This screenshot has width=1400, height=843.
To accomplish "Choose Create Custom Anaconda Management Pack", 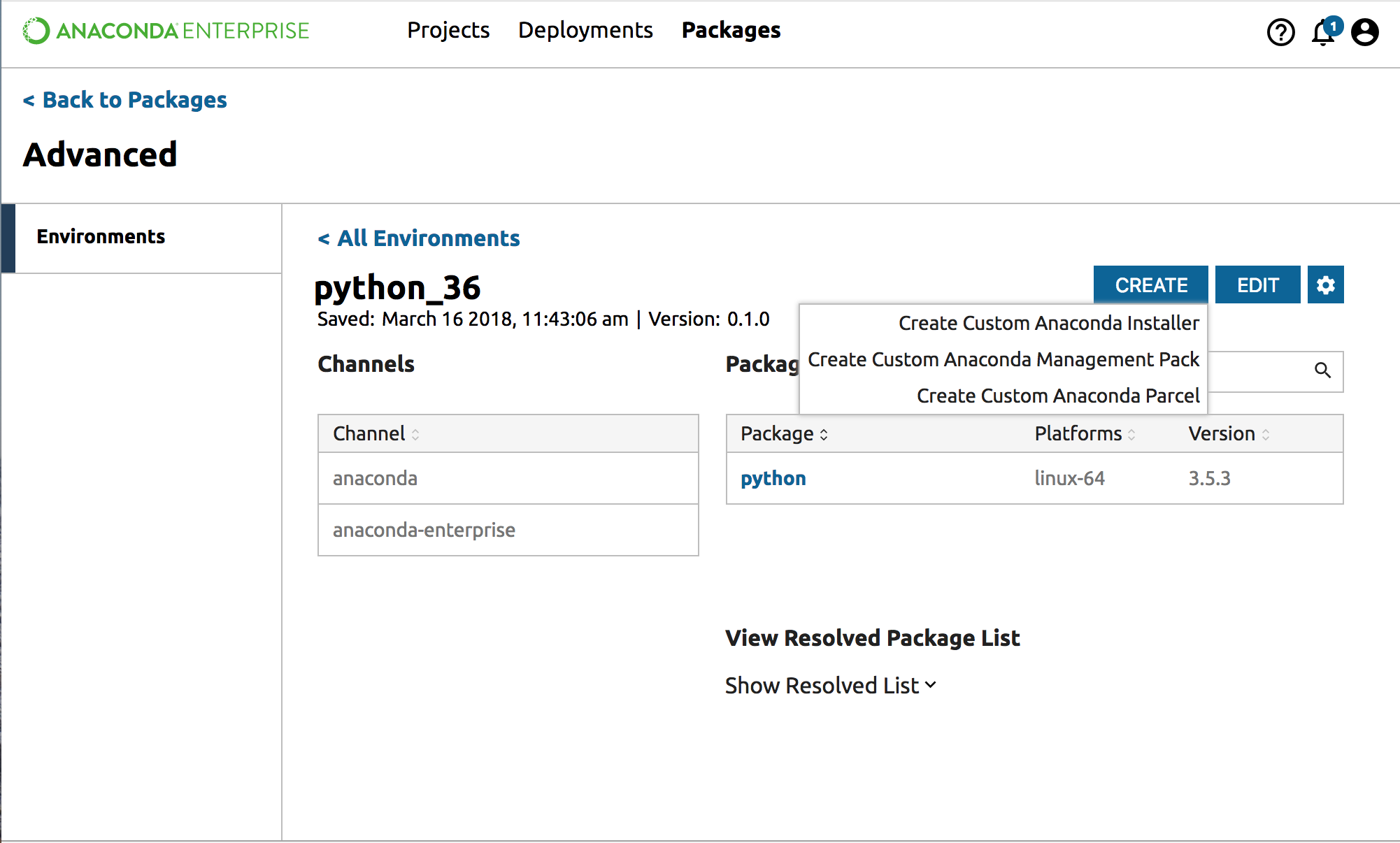I will 1003,359.
